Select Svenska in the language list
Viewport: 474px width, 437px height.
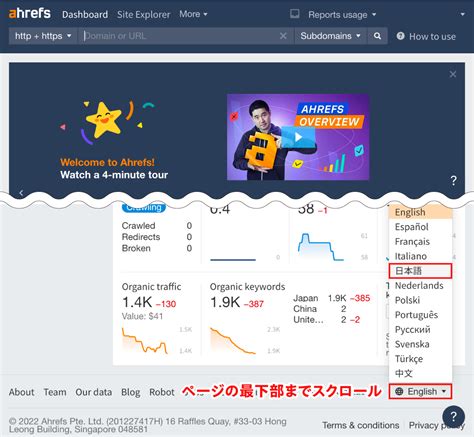click(420, 344)
